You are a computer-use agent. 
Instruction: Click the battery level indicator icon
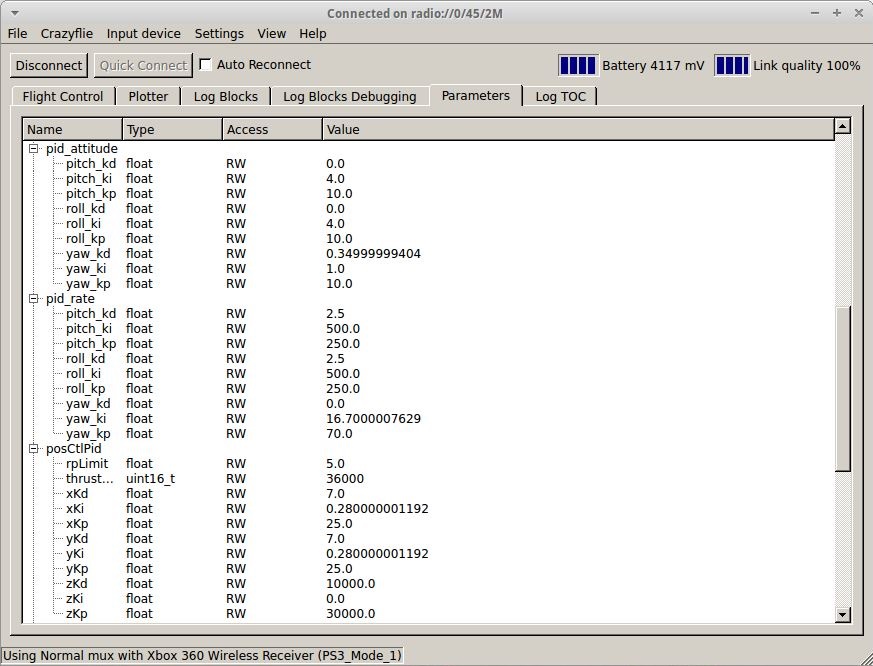click(x=578, y=65)
